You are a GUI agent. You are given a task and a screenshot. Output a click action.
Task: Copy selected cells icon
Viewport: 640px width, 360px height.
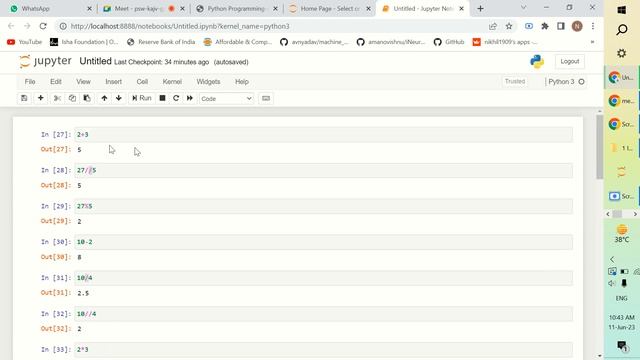tap(72, 98)
